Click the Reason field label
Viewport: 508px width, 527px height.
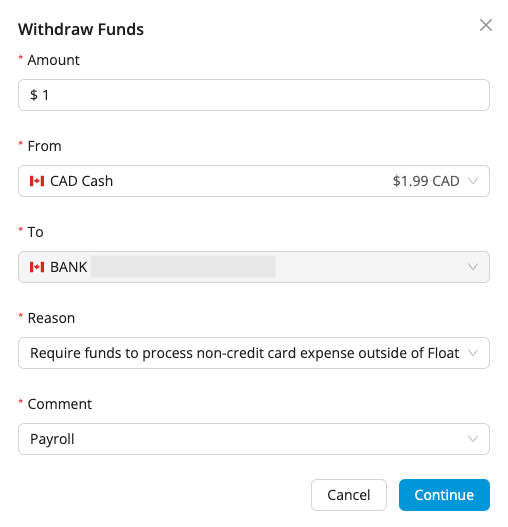(x=51, y=318)
